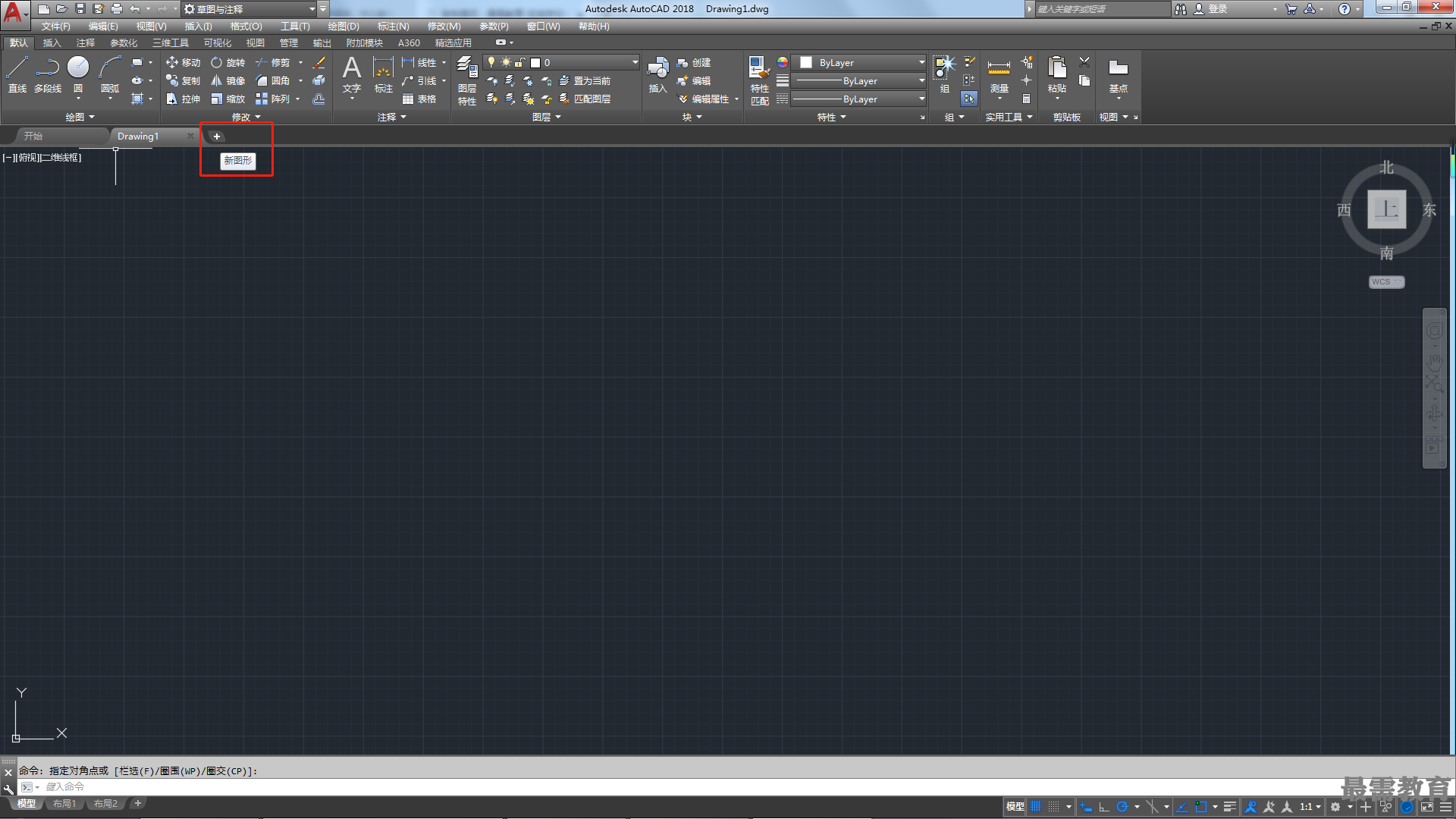Activate the 移动 (Move) command
Viewport: 1456px width, 819px height.
[x=183, y=62]
